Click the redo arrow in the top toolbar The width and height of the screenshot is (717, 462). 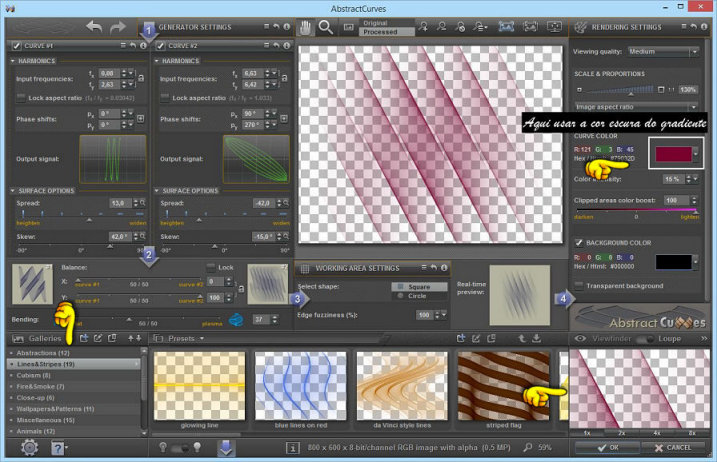(119, 27)
